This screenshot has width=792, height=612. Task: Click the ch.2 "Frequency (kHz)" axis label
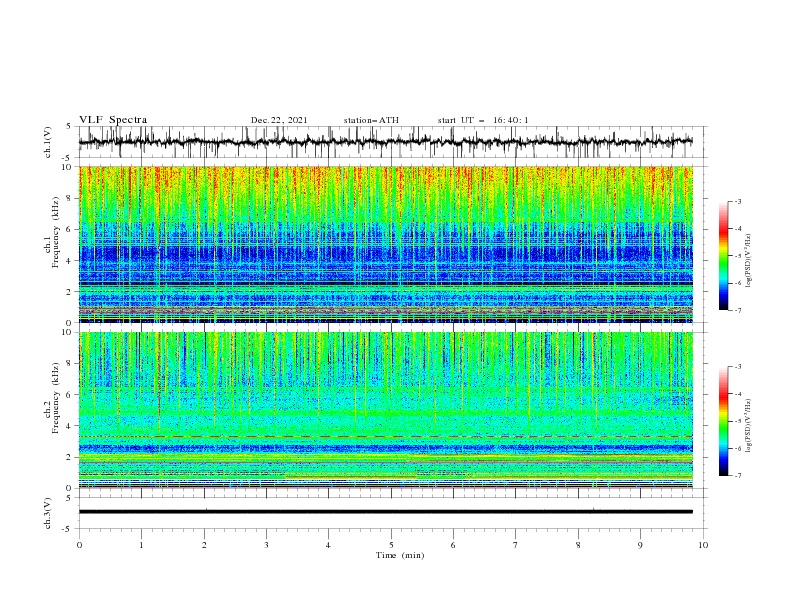56,398
